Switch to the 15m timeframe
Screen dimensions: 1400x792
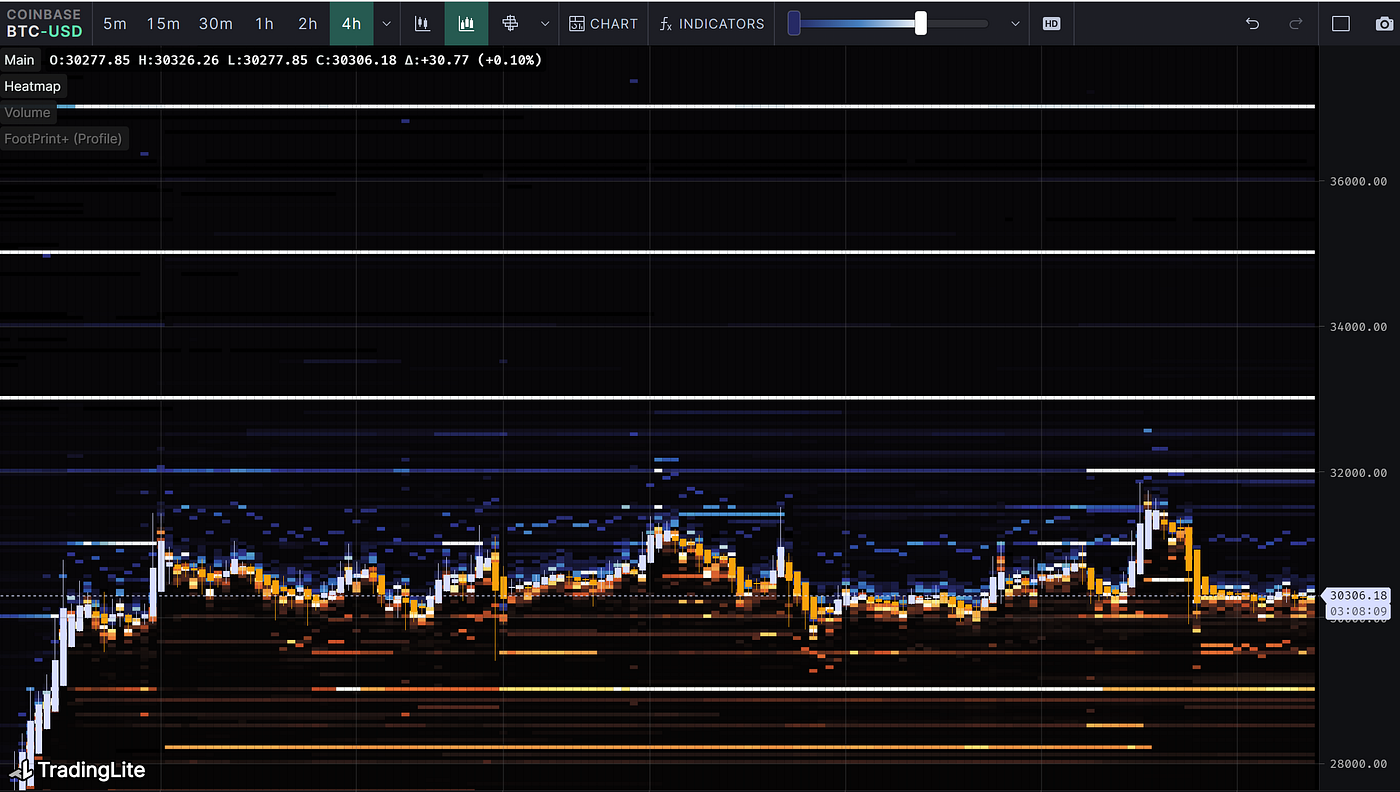point(163,23)
